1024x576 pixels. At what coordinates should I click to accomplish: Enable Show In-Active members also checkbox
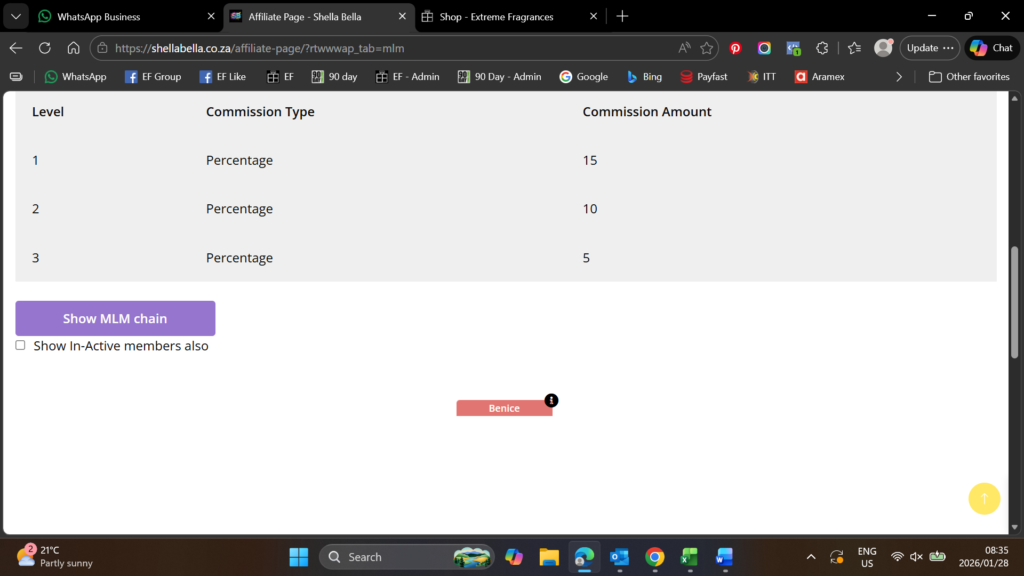click(x=20, y=345)
